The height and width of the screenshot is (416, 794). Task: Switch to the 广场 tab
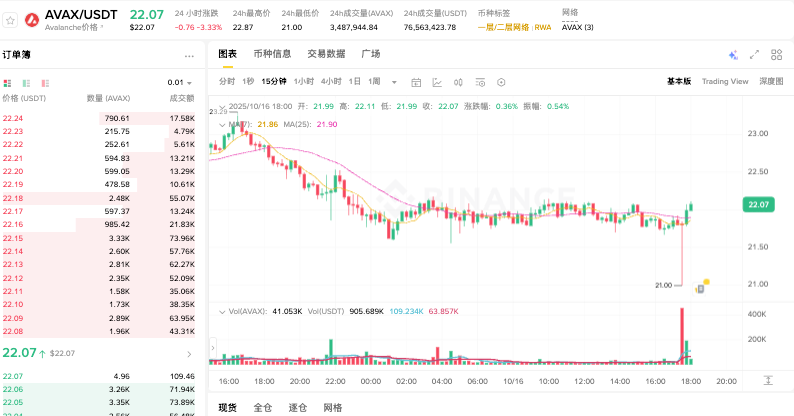coord(371,54)
